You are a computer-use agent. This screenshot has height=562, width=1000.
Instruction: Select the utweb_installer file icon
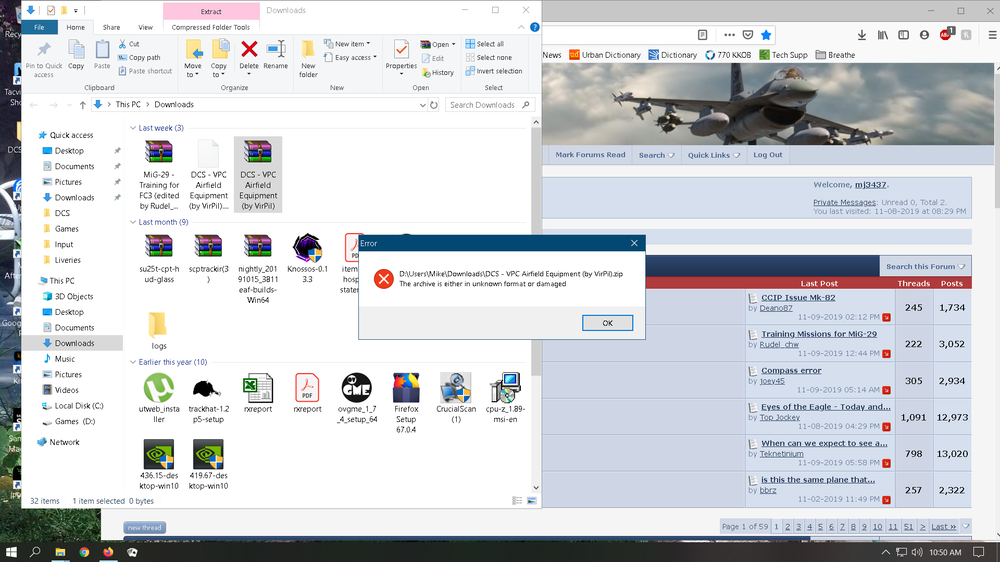[x=159, y=398]
